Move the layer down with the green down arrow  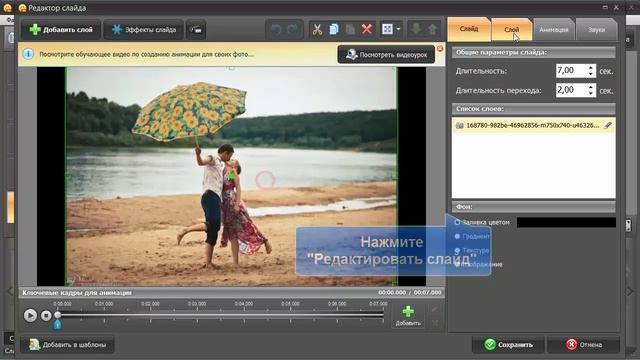click(416, 29)
